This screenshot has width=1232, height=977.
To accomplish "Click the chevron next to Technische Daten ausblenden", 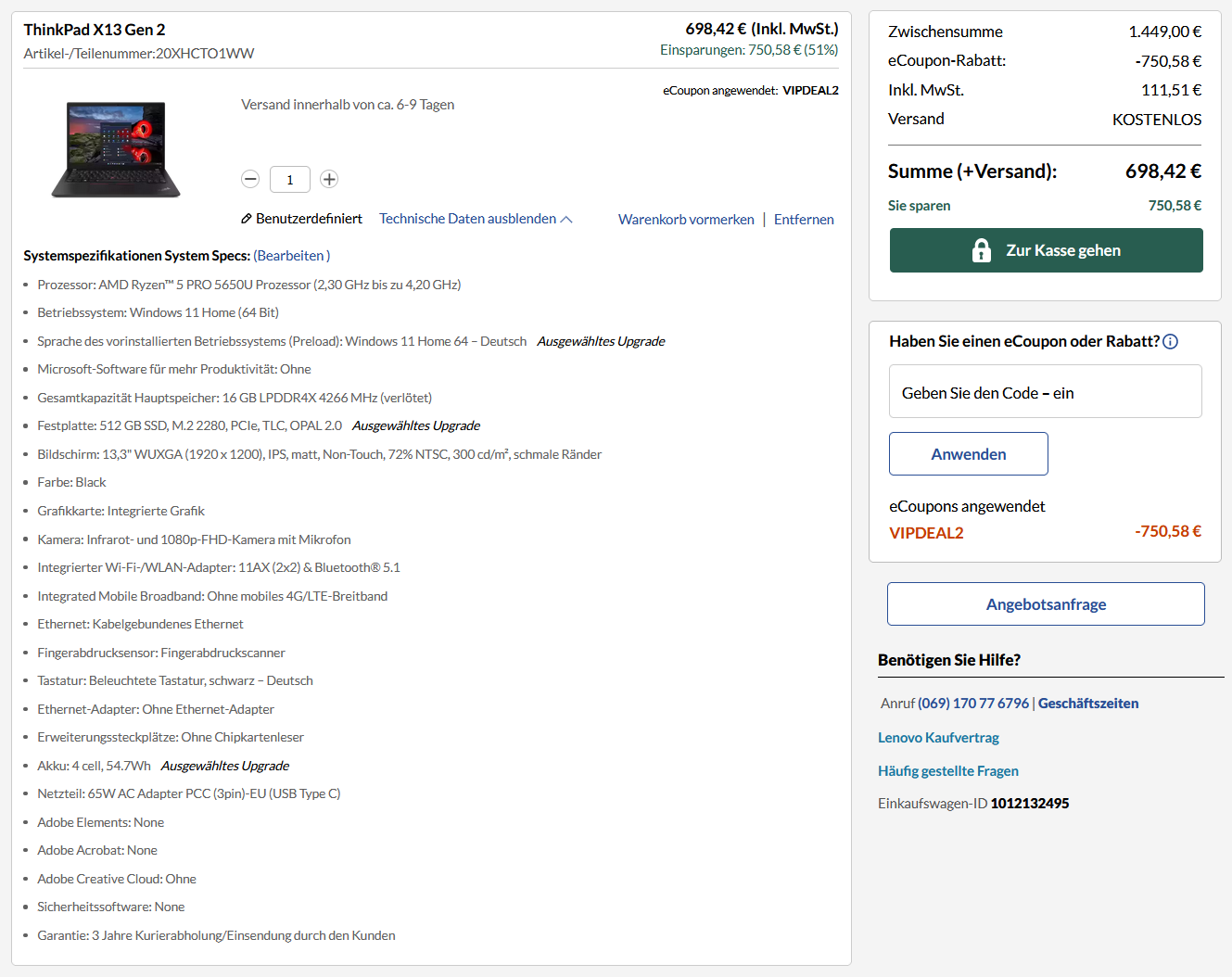I will (565, 218).
